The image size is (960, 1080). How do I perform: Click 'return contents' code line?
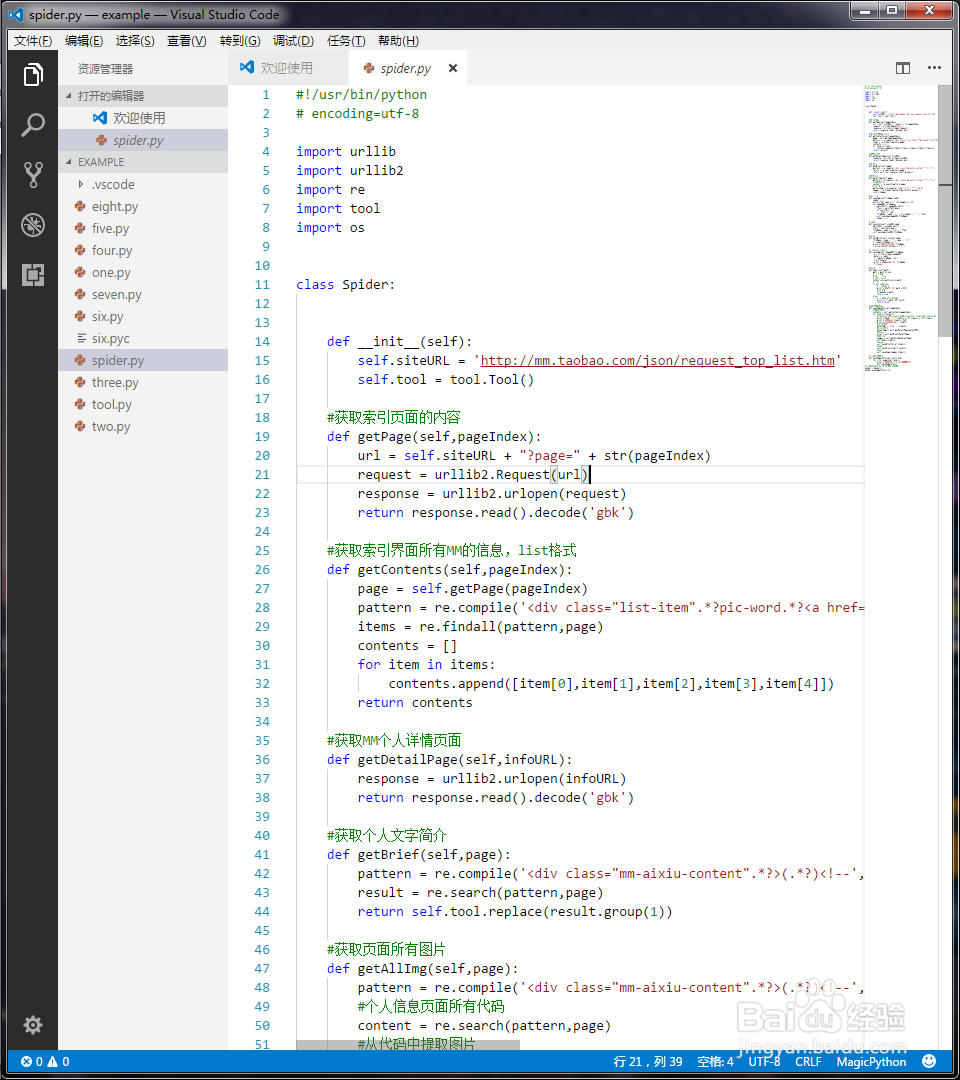tap(415, 703)
